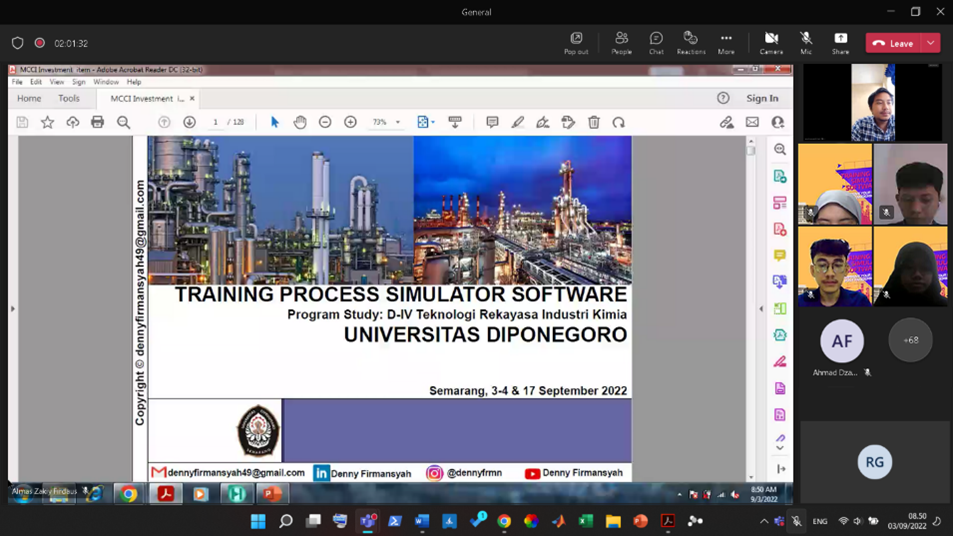Select the Hand pan tool in Acrobat

(x=300, y=122)
